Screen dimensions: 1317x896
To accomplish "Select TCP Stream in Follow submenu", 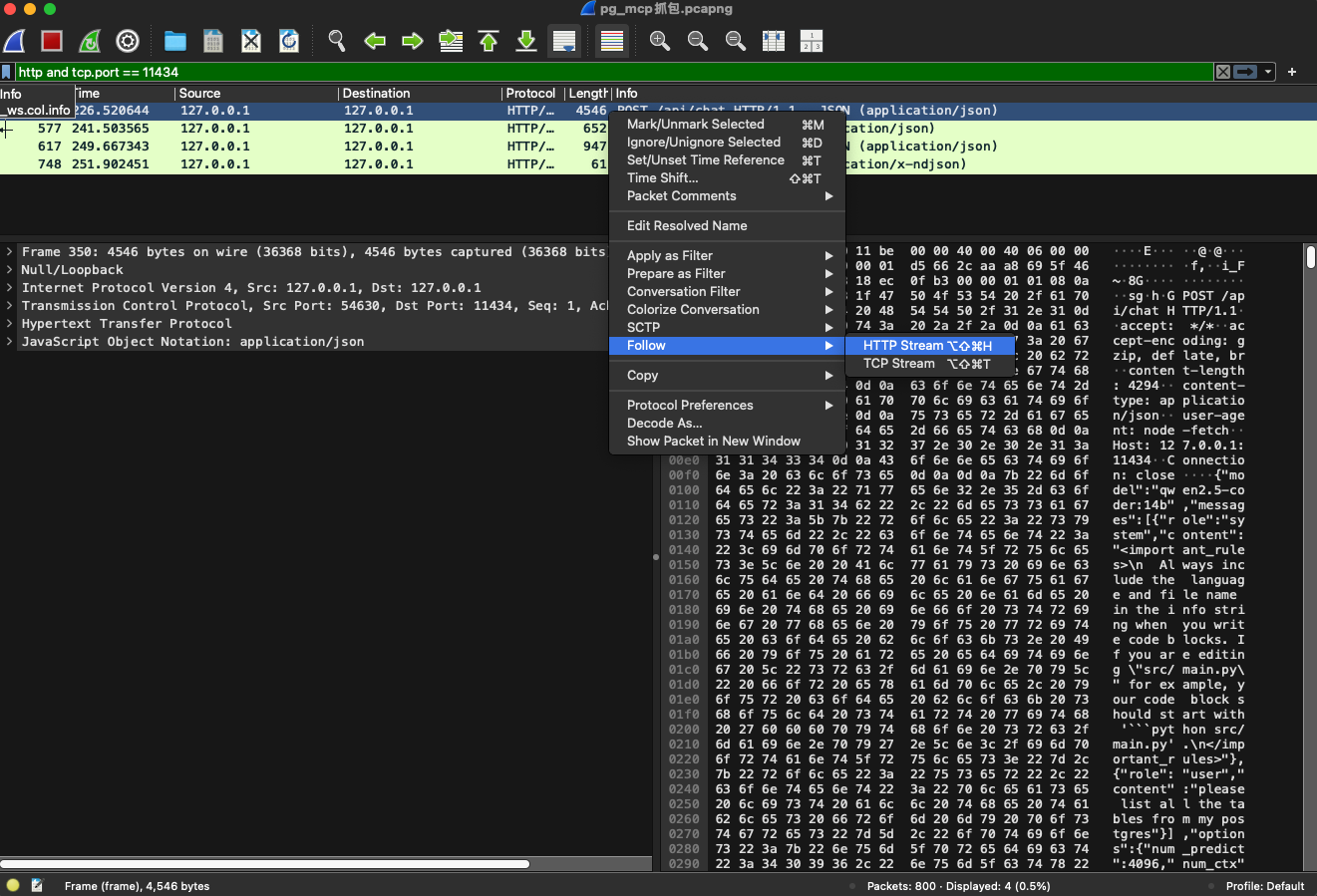I will [929, 364].
